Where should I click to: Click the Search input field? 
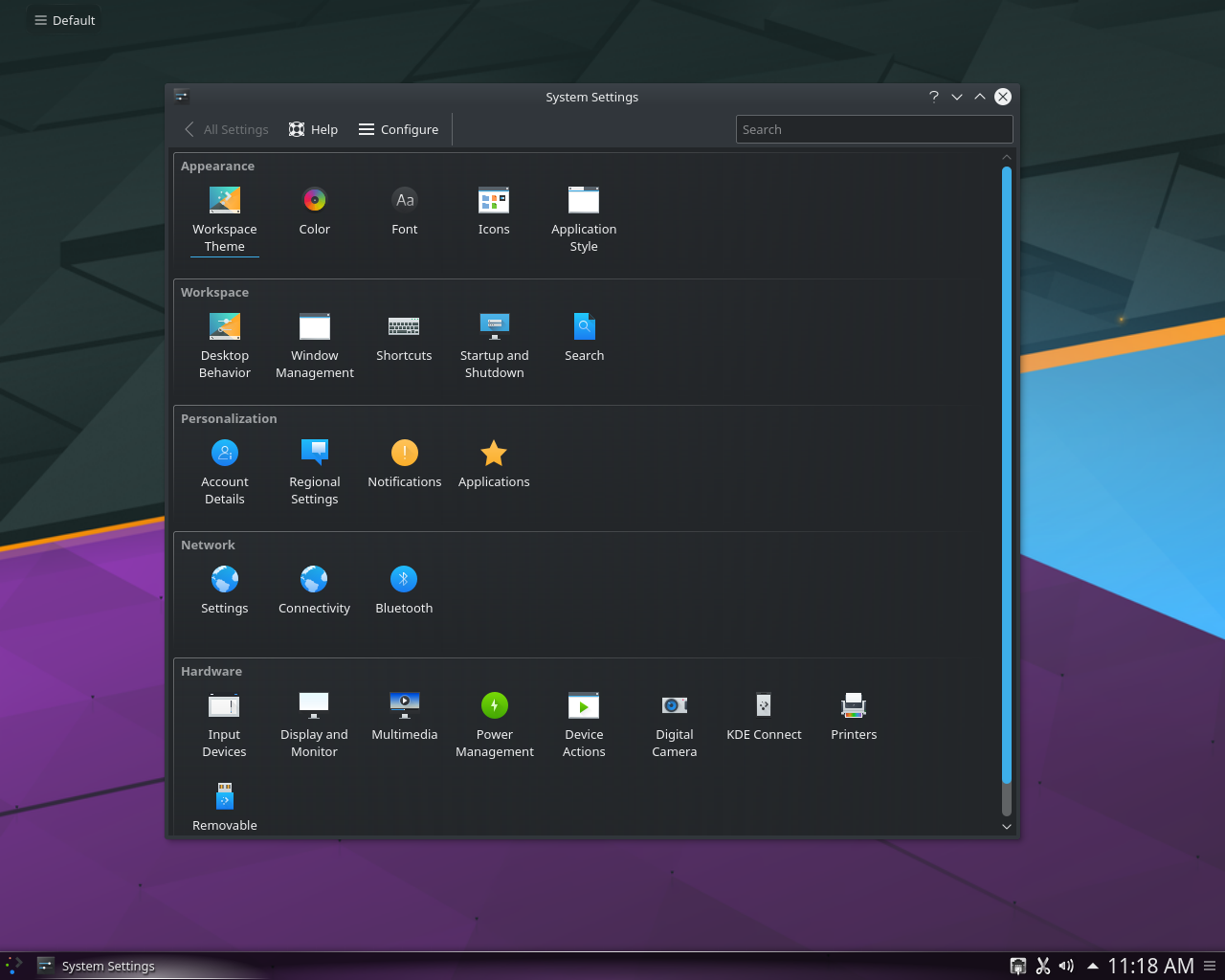874,129
